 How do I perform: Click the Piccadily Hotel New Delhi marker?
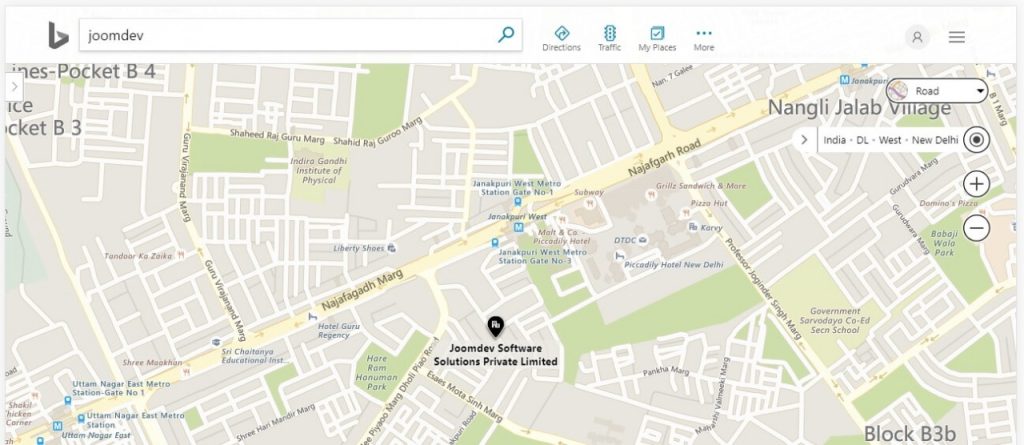point(618,254)
